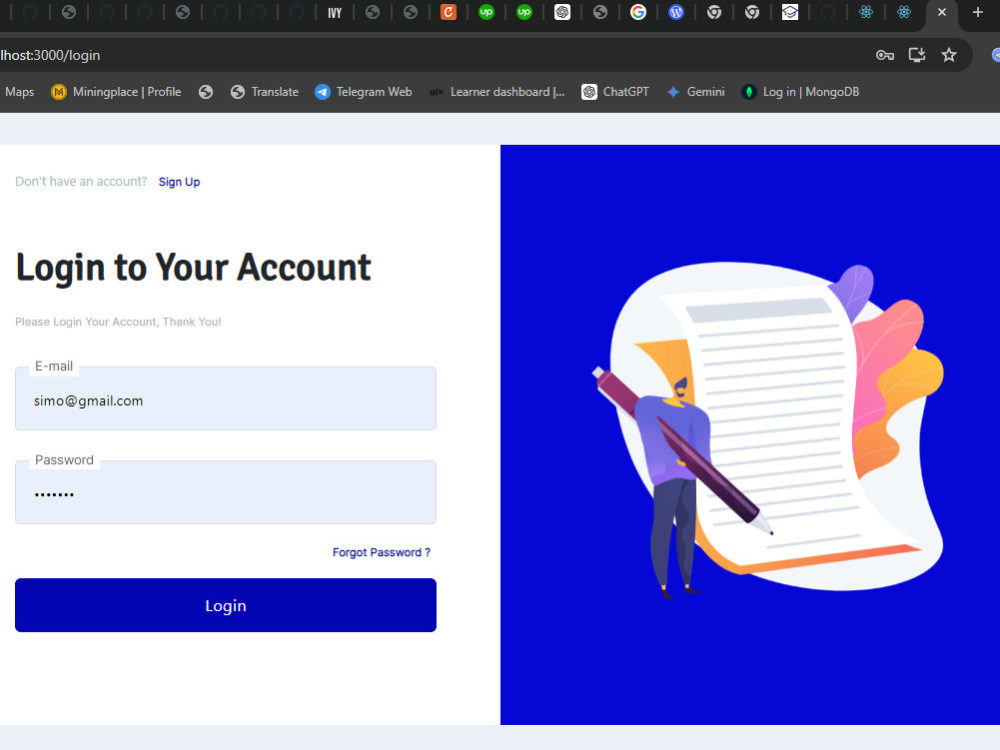1000x750 pixels.
Task: Open the Translate bookmark
Action: (265, 92)
